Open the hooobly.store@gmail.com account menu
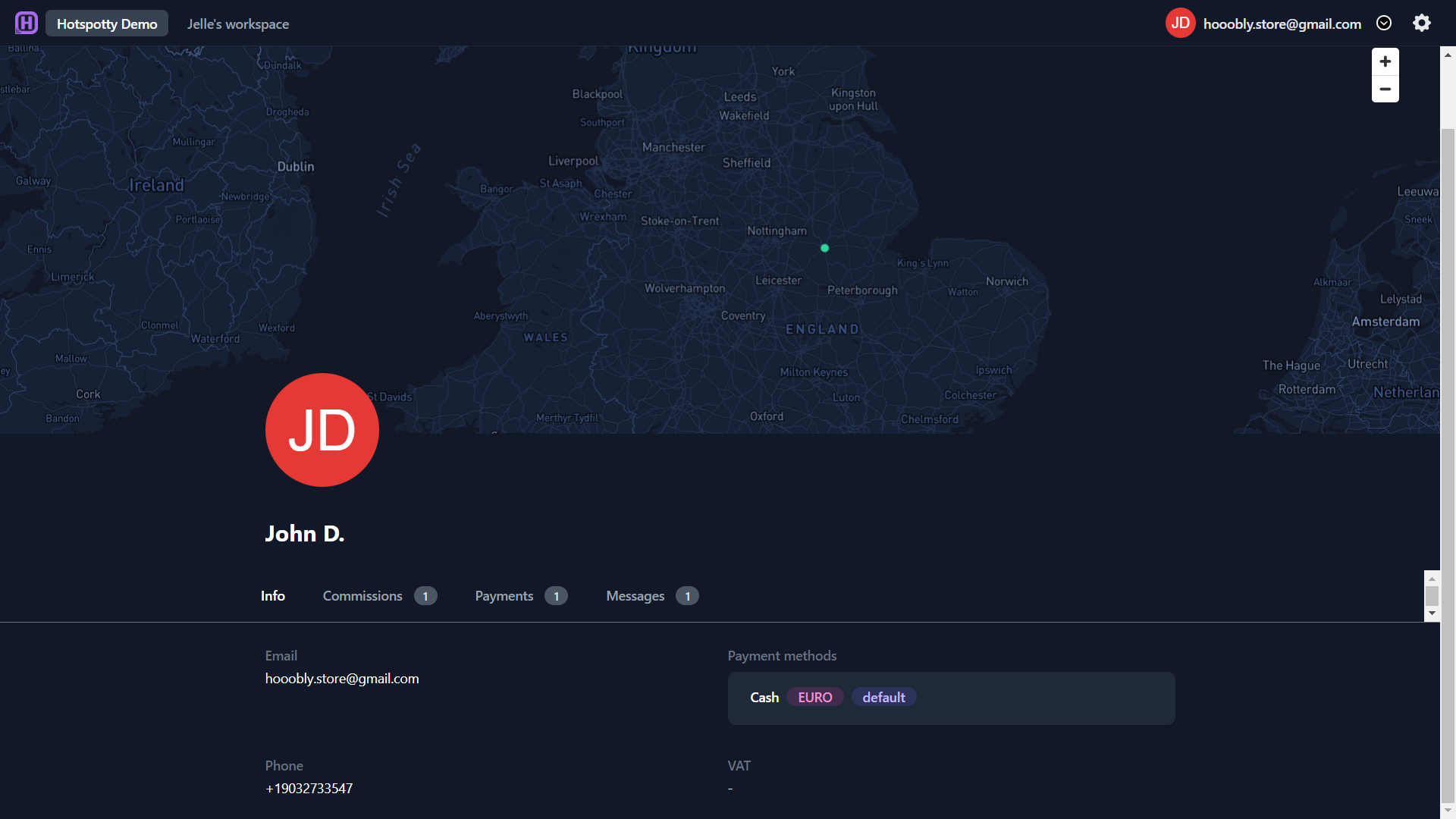The image size is (1456, 819). pyautogui.click(x=1282, y=24)
